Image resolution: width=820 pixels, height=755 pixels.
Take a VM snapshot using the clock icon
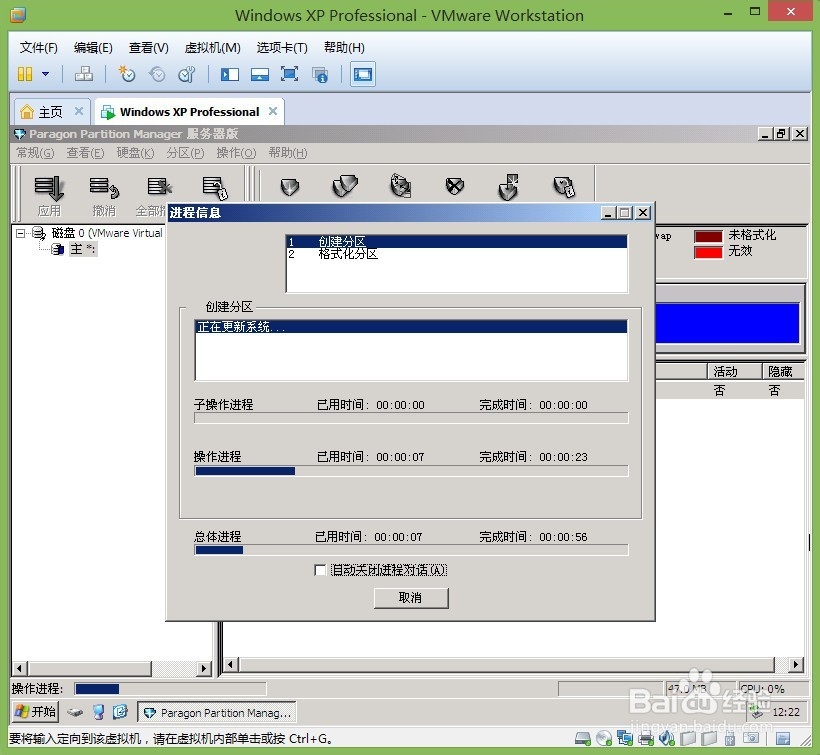127,74
